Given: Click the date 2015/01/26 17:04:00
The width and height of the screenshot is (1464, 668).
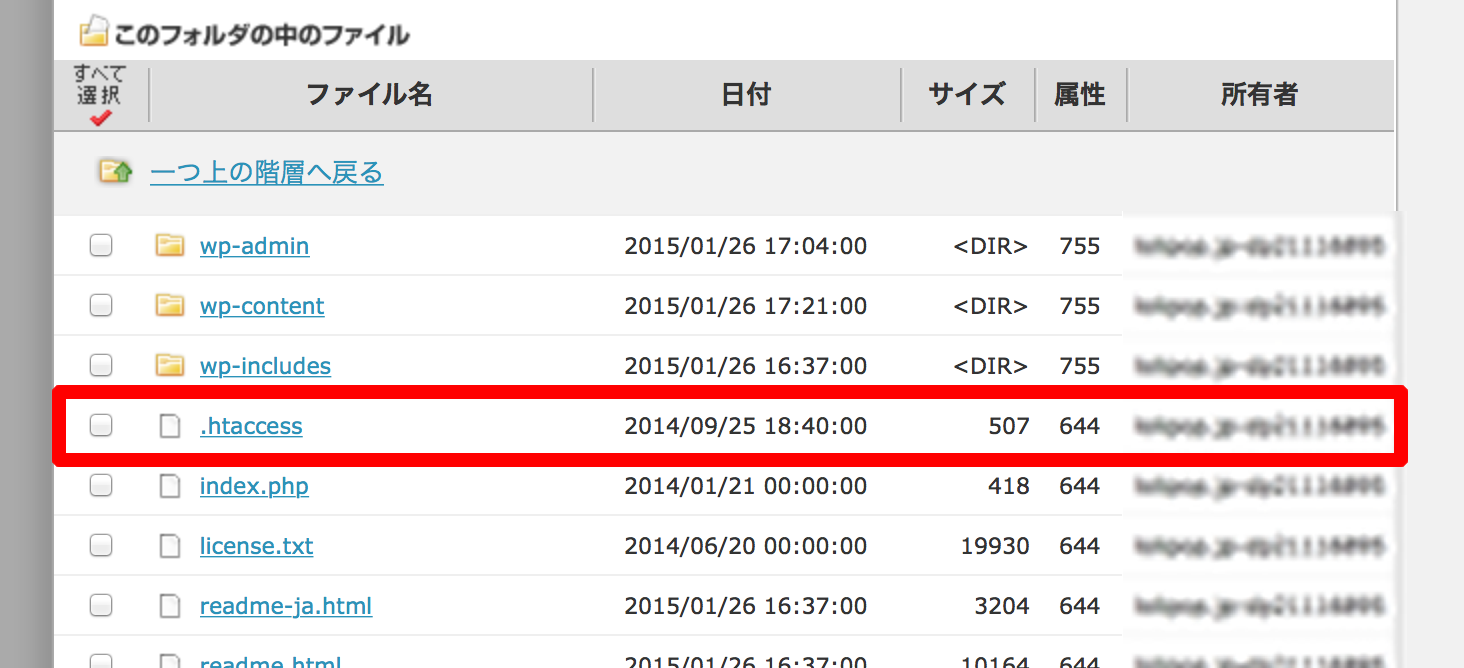Looking at the screenshot, I should (746, 246).
